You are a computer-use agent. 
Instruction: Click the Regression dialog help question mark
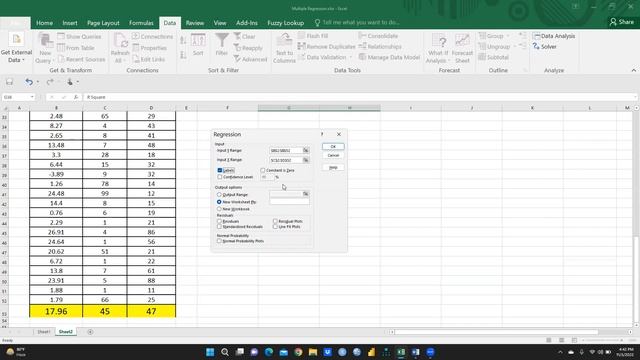pyautogui.click(x=322, y=134)
